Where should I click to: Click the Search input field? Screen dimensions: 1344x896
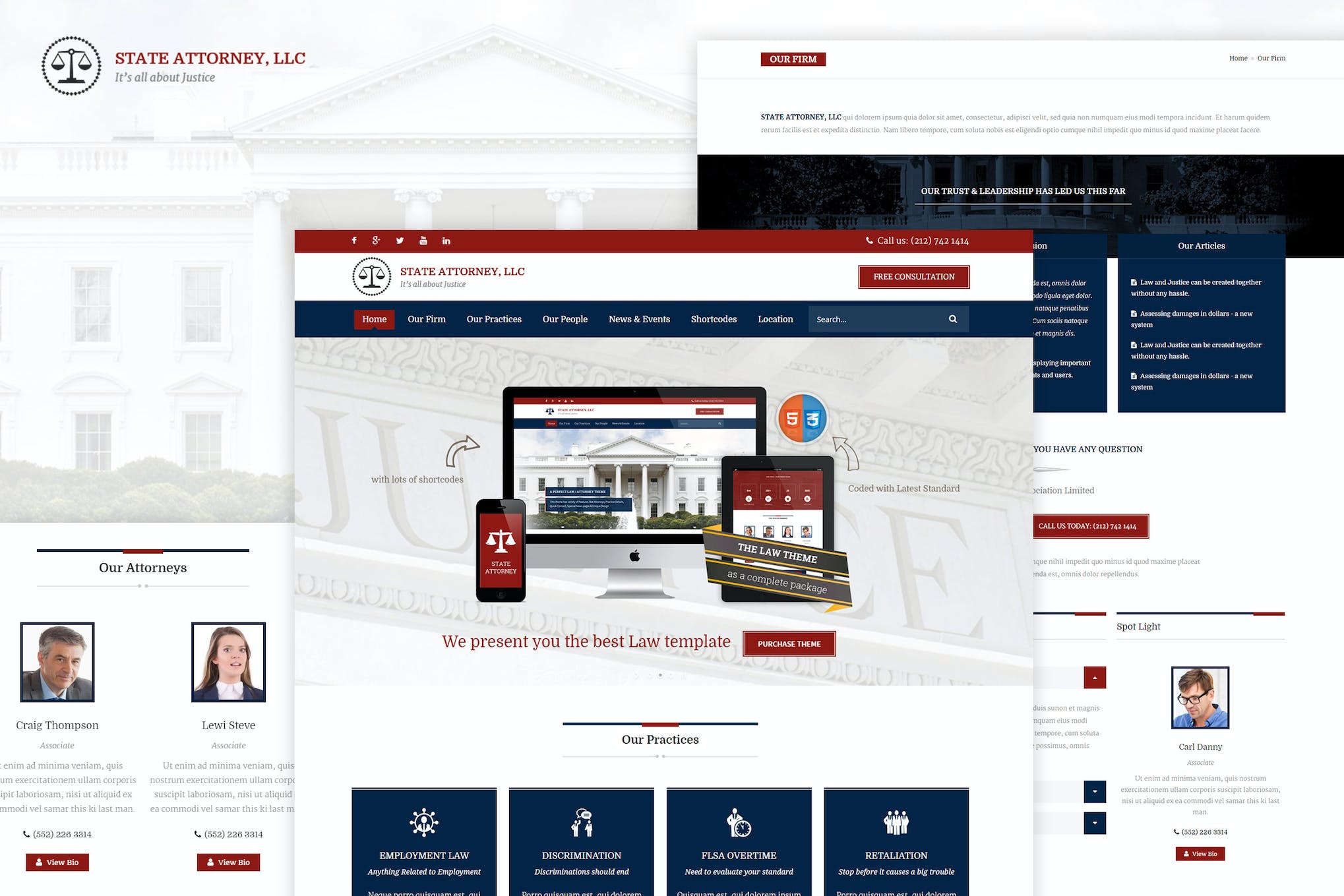(x=878, y=319)
